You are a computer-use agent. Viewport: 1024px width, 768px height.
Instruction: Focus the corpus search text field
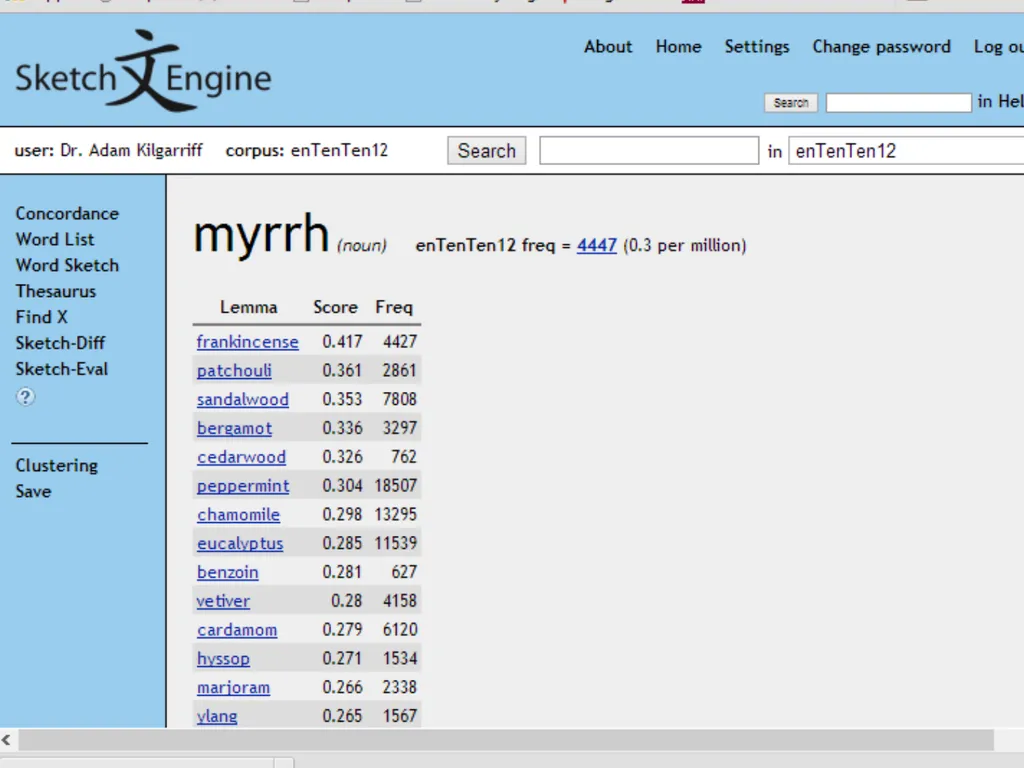[649, 151]
